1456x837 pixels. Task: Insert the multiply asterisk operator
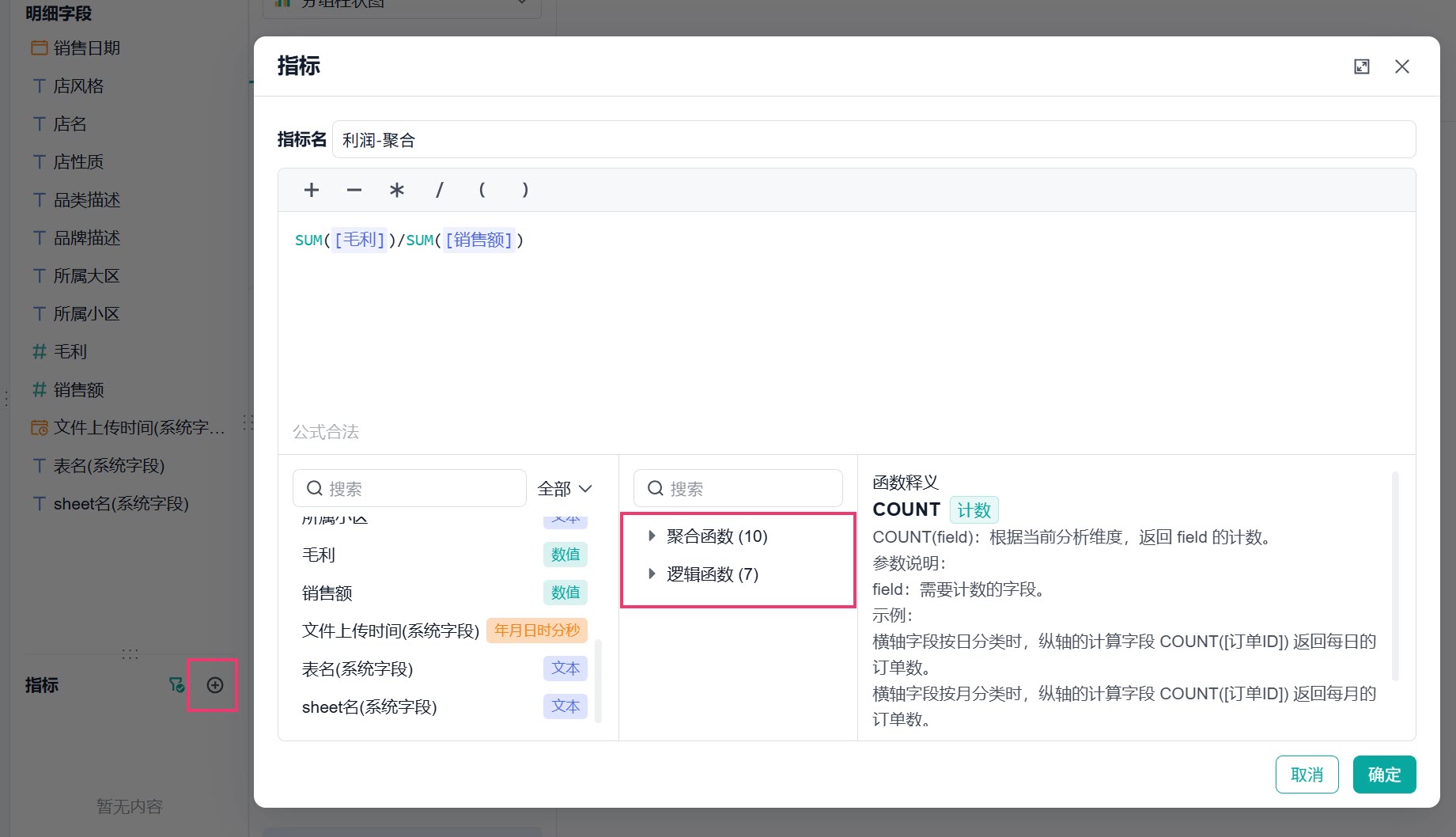click(397, 190)
